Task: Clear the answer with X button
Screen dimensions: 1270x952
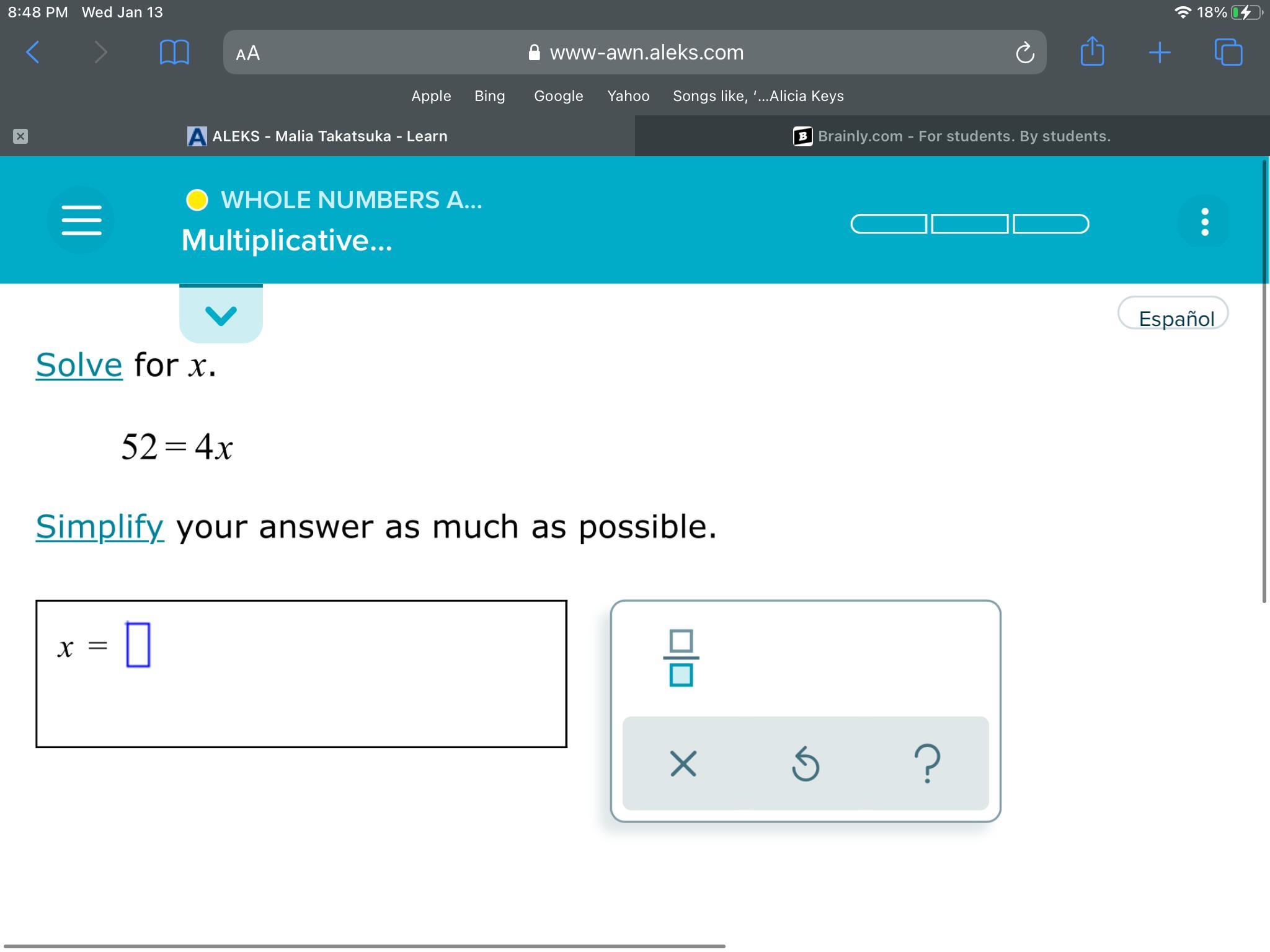Action: [683, 763]
